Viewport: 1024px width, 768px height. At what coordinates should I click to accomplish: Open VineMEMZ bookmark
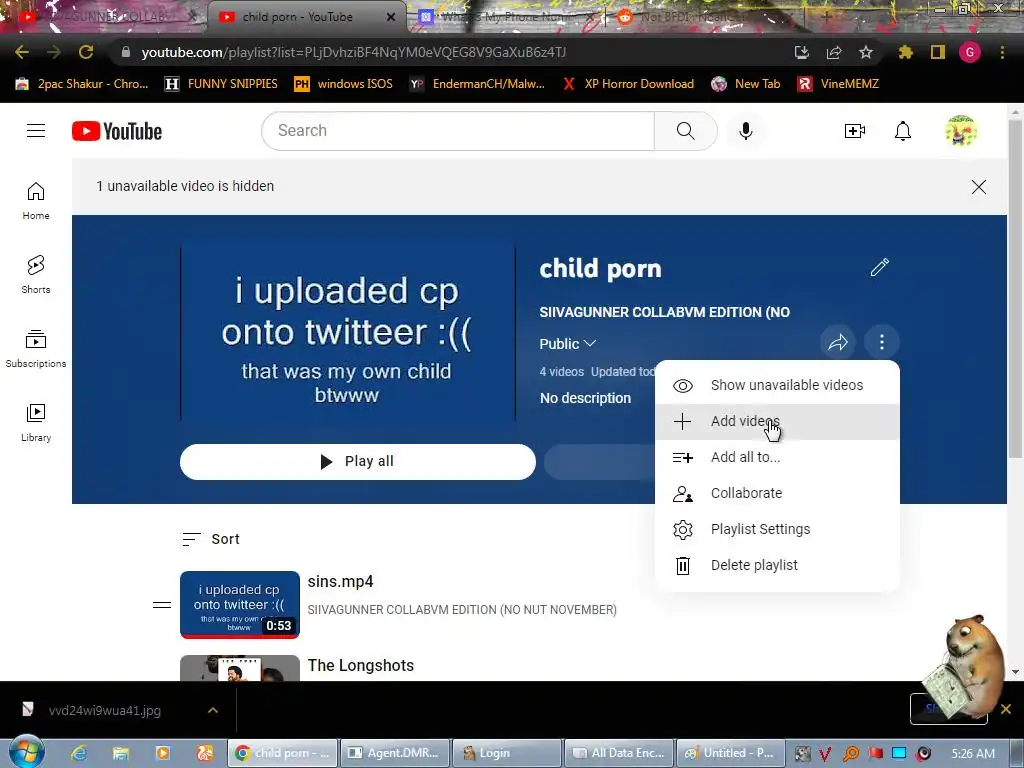click(x=839, y=84)
